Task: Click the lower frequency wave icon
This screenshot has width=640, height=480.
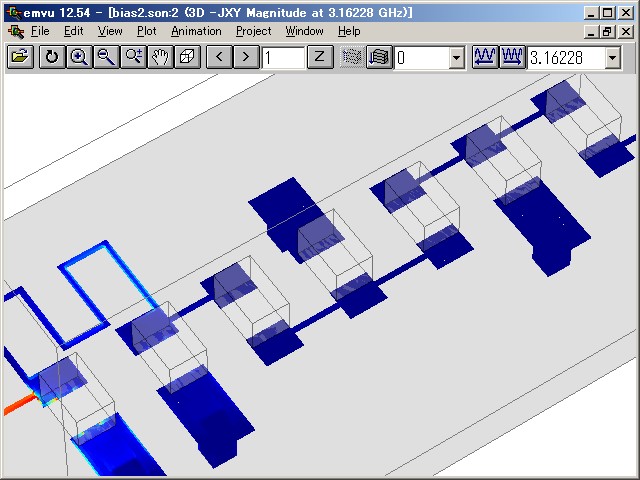Action: click(485, 57)
